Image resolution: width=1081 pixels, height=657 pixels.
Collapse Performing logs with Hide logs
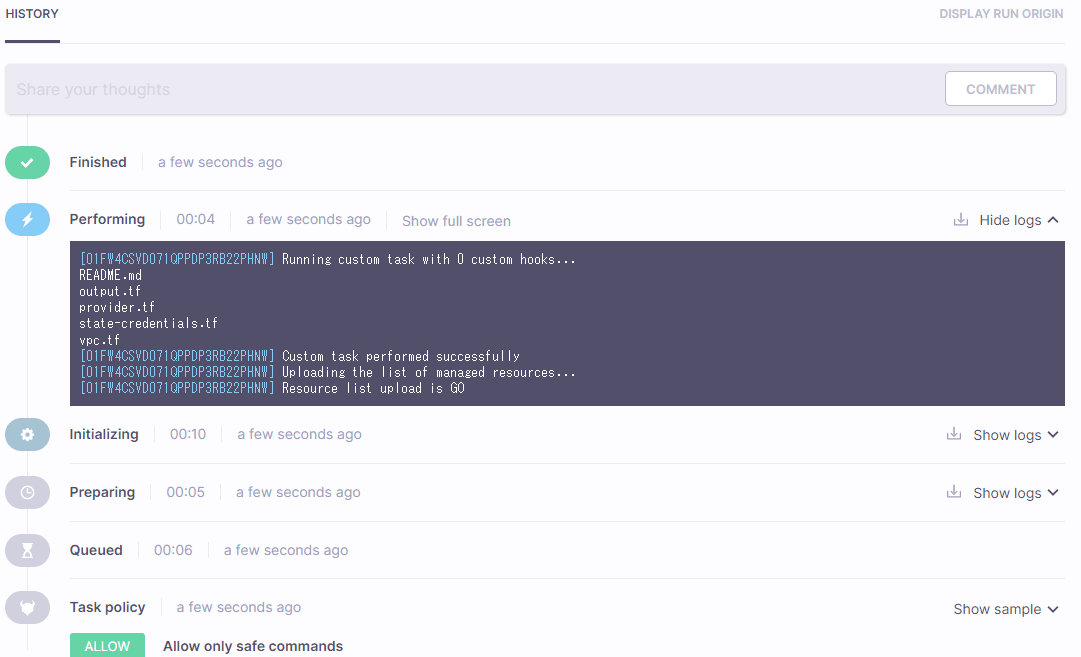1018,220
